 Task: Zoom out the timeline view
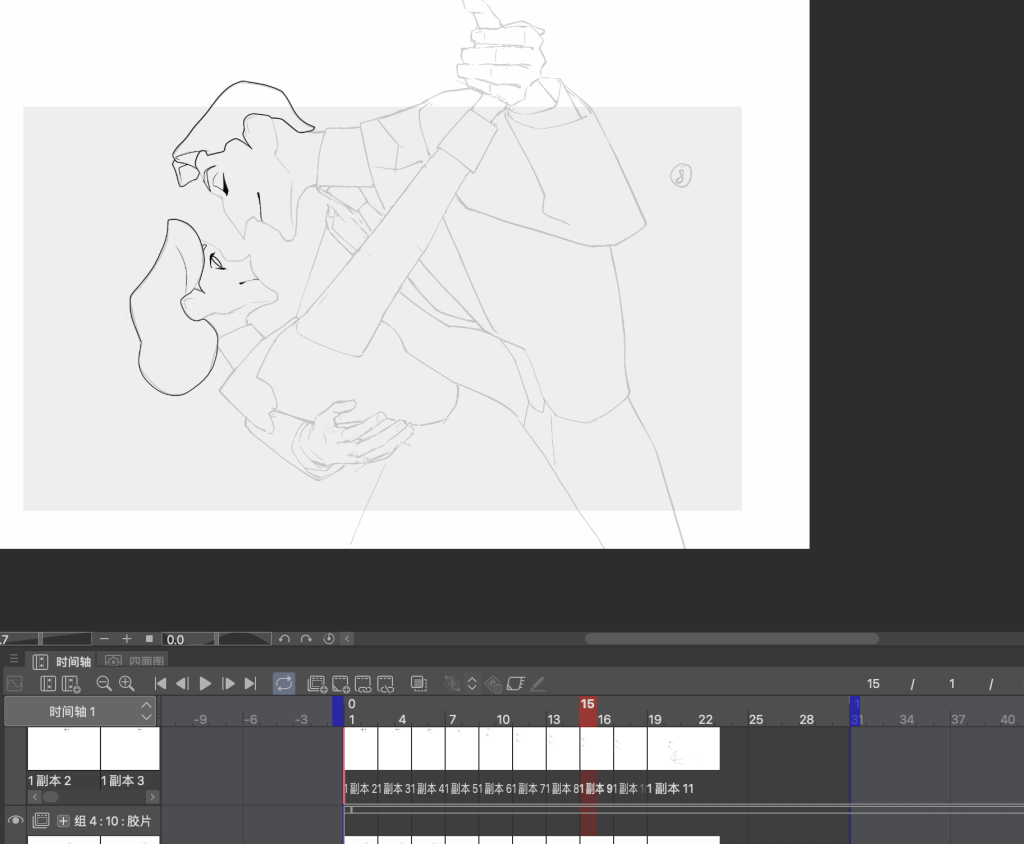click(x=104, y=684)
